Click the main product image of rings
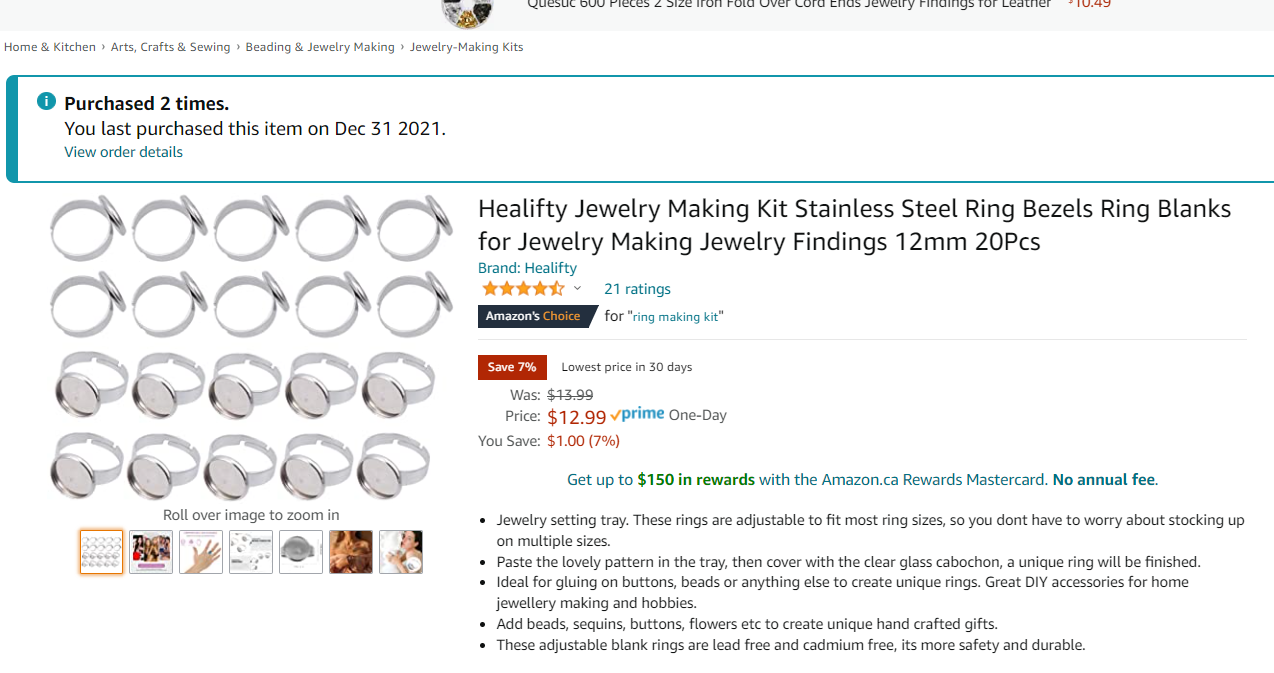This screenshot has width=1274, height=673. pos(250,345)
